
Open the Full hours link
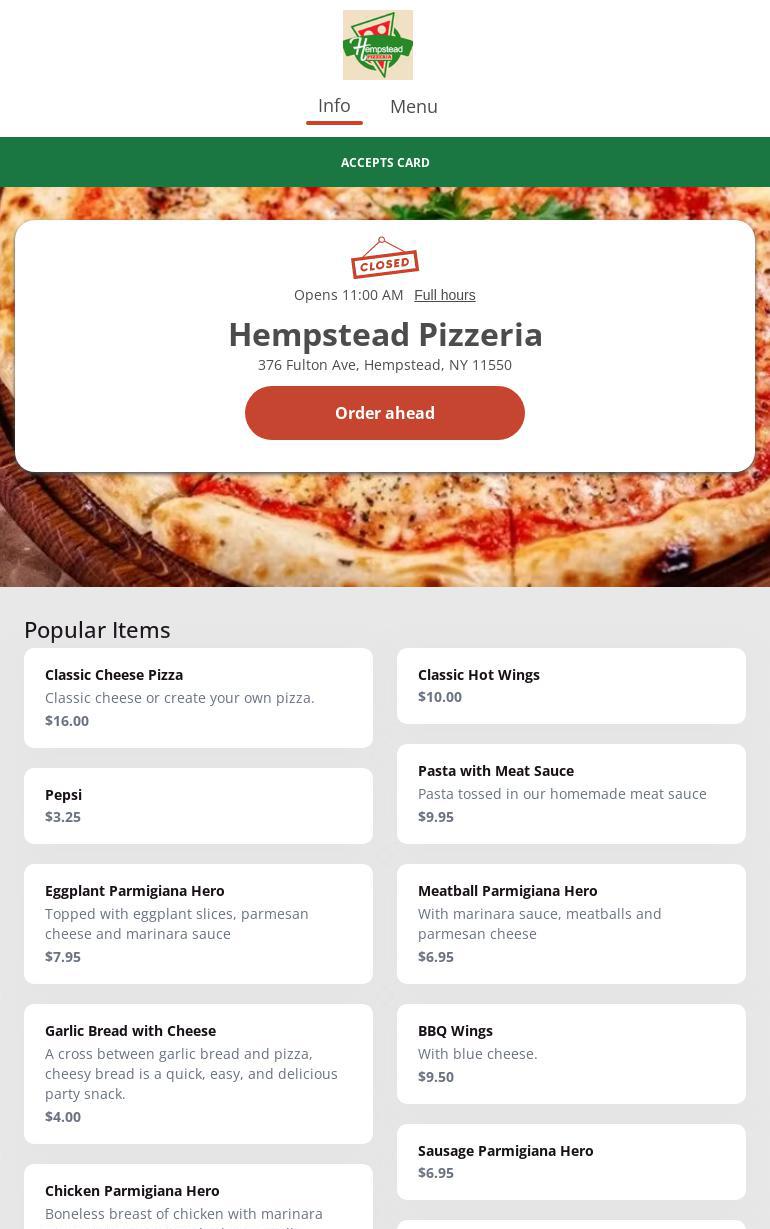point(445,295)
